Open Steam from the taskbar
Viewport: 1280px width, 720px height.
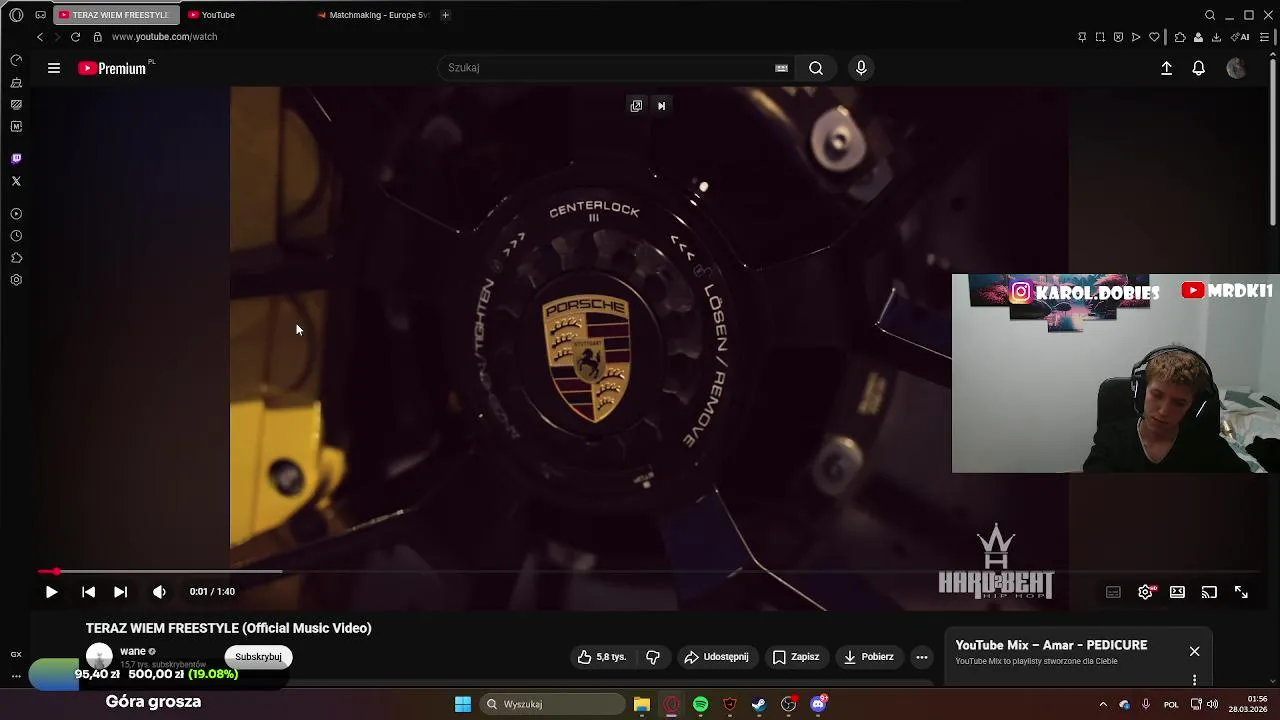click(x=759, y=704)
